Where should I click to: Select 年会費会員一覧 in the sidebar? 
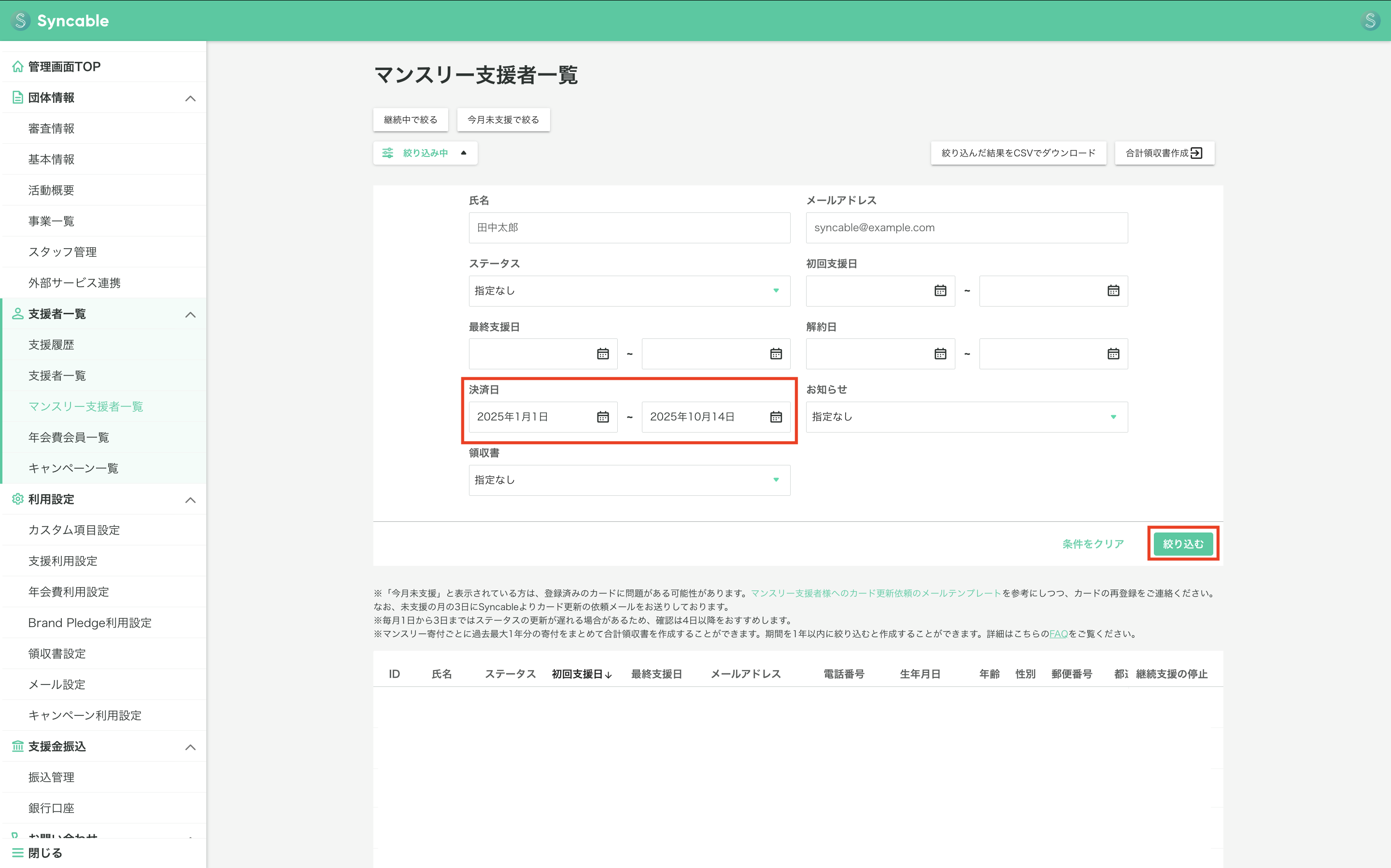pyautogui.click(x=69, y=437)
